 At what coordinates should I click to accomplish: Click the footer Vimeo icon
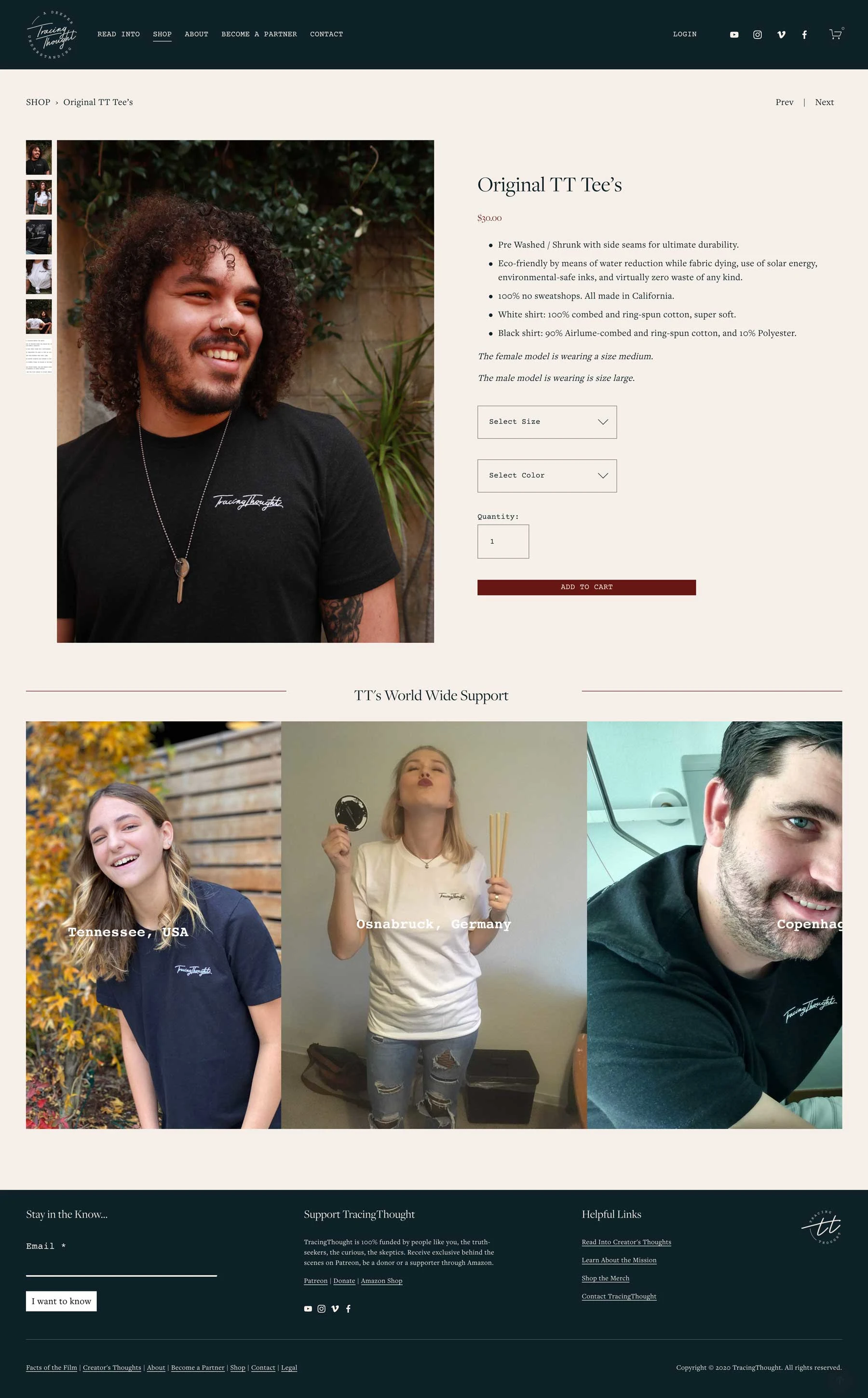[x=335, y=1308]
